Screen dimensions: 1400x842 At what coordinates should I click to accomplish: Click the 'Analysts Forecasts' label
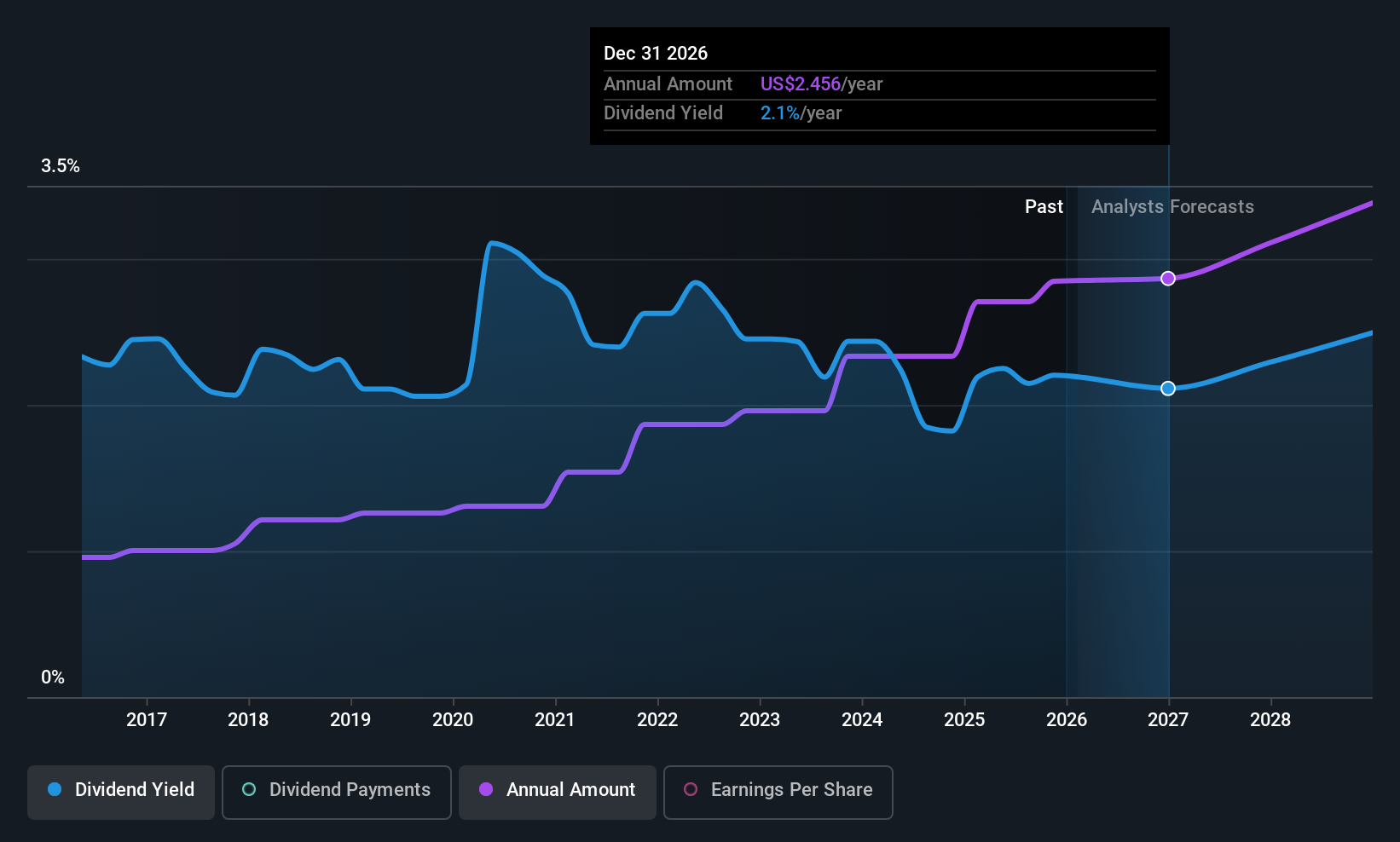coord(1172,207)
